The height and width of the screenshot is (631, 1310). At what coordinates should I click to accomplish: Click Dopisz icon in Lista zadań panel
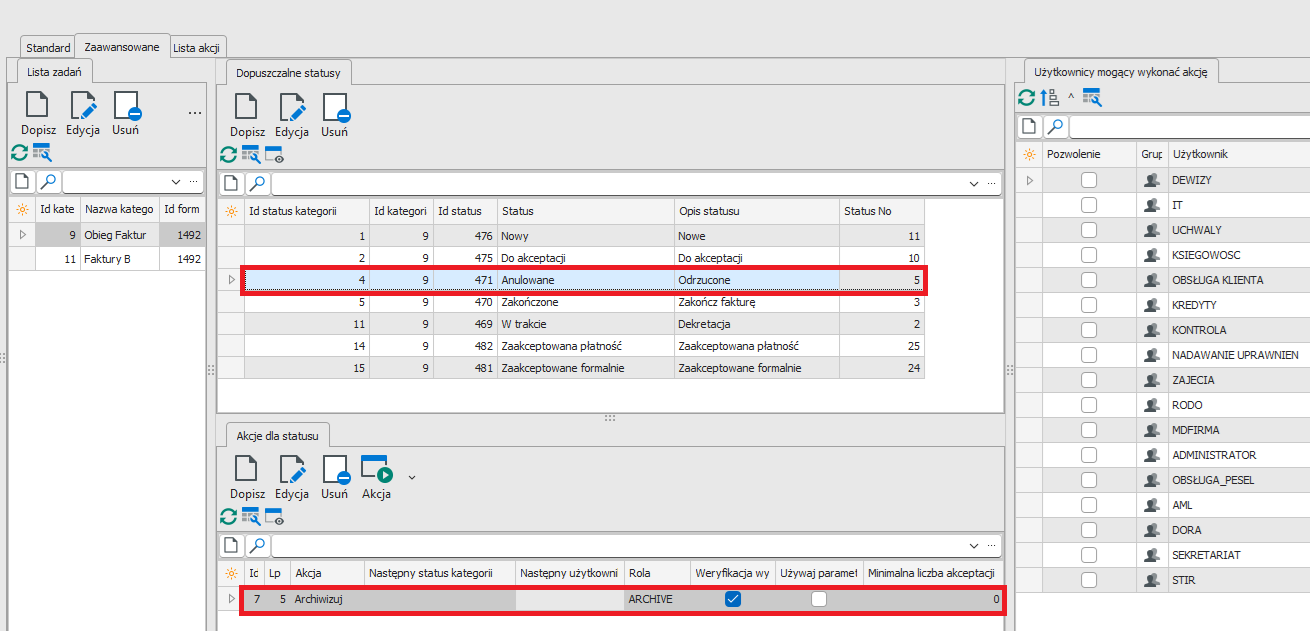[37, 107]
